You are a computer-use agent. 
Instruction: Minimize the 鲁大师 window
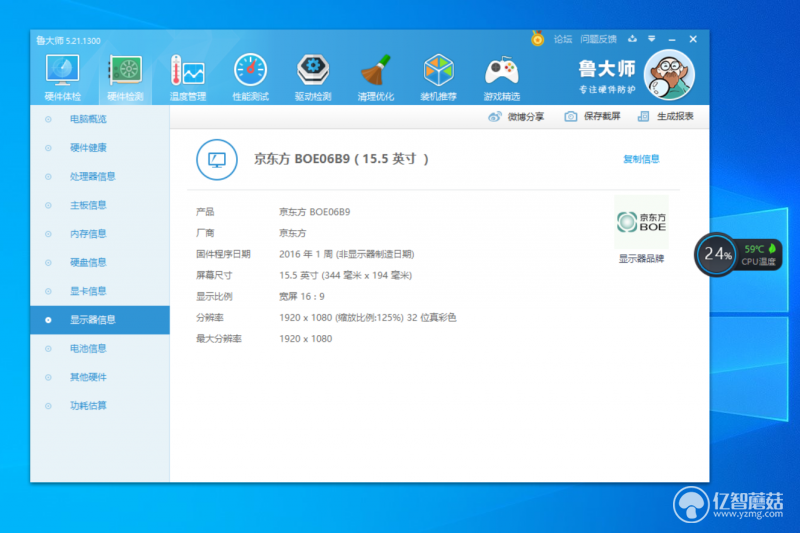(672, 39)
